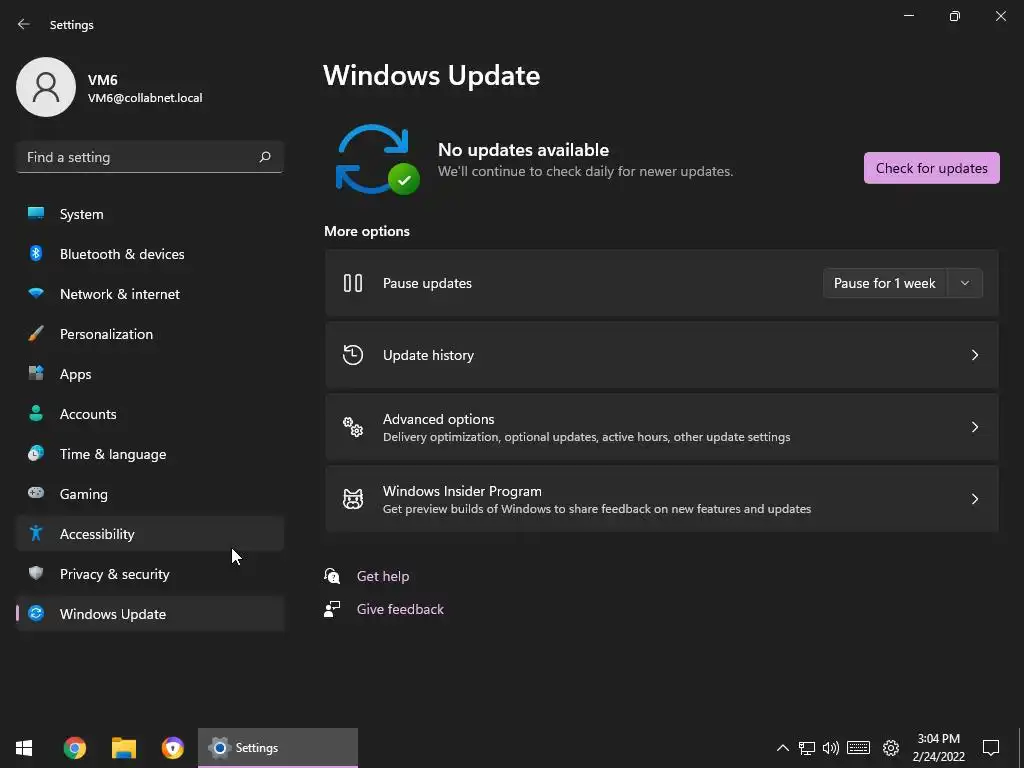Go to Time & language

coord(150,453)
